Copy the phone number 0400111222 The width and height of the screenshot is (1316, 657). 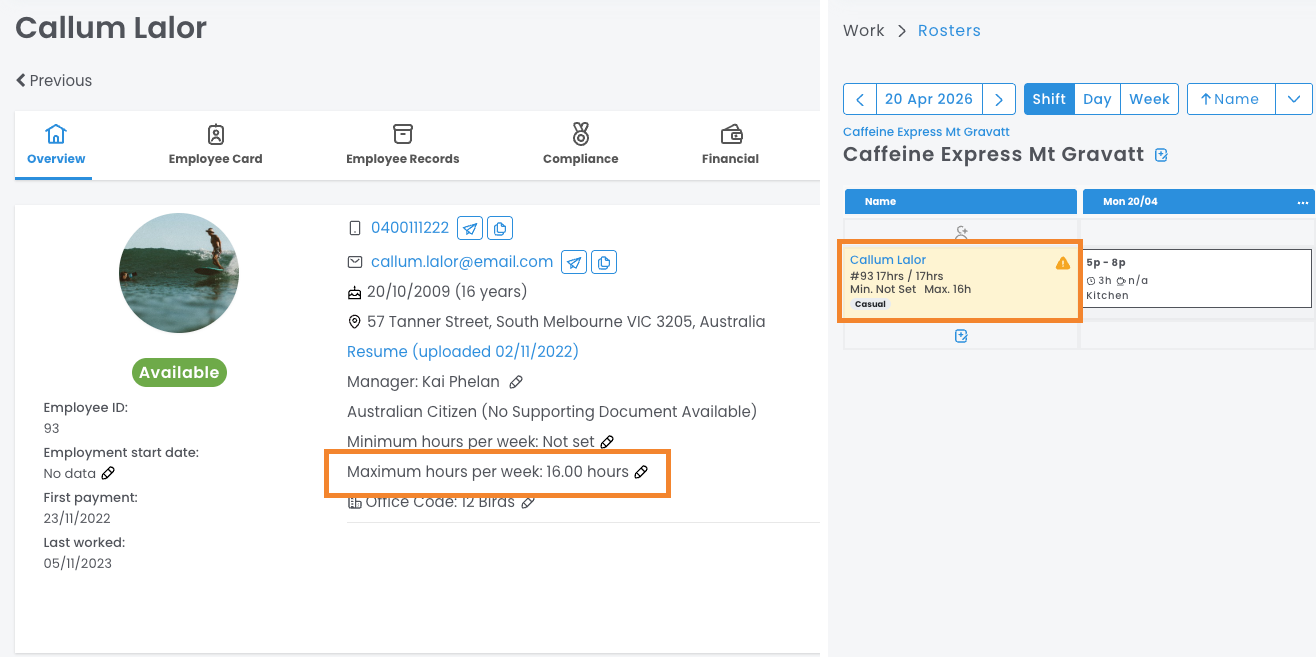pos(500,228)
